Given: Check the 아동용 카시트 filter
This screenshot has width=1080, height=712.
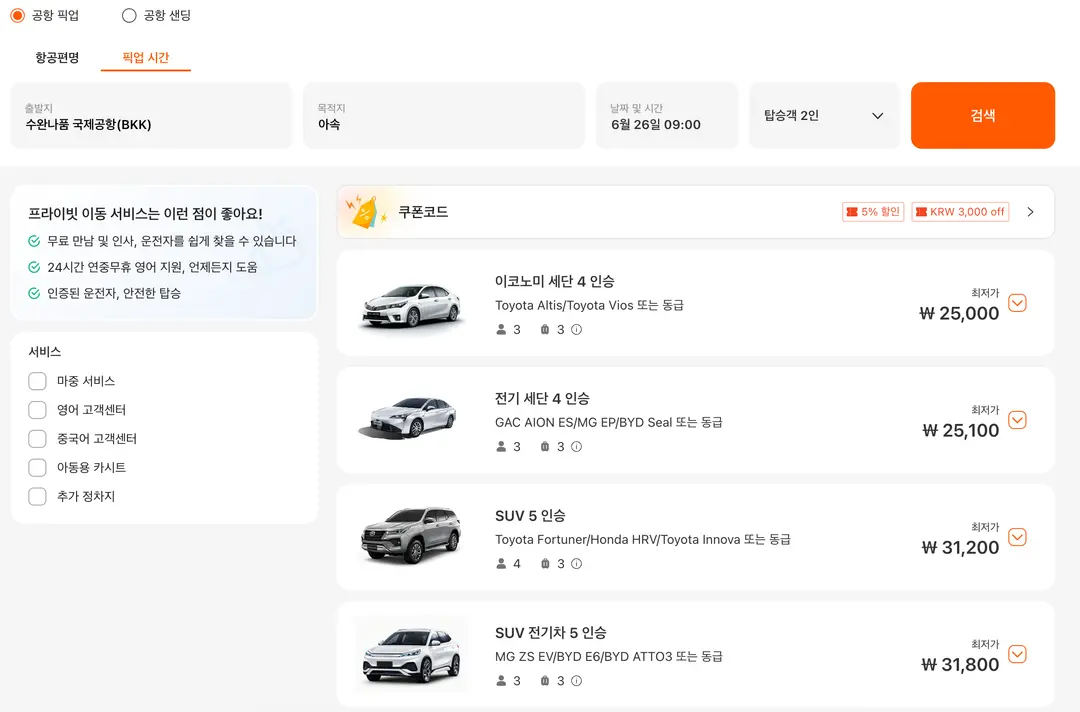Looking at the screenshot, I should click(x=37, y=468).
